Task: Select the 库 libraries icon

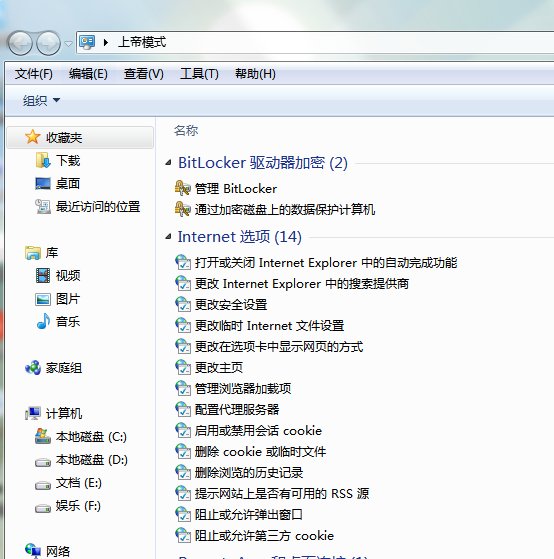Action: pos(33,252)
